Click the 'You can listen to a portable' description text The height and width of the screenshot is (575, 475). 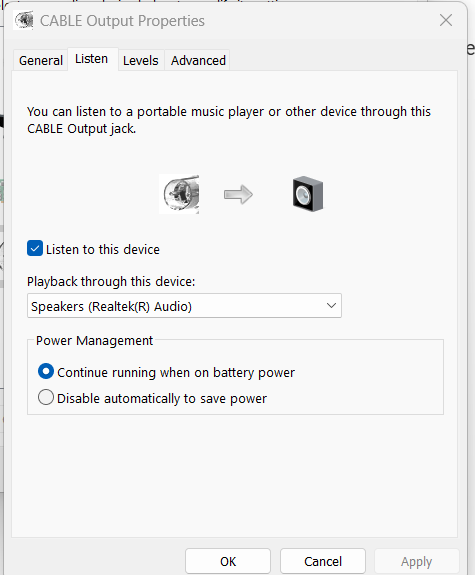point(229,120)
